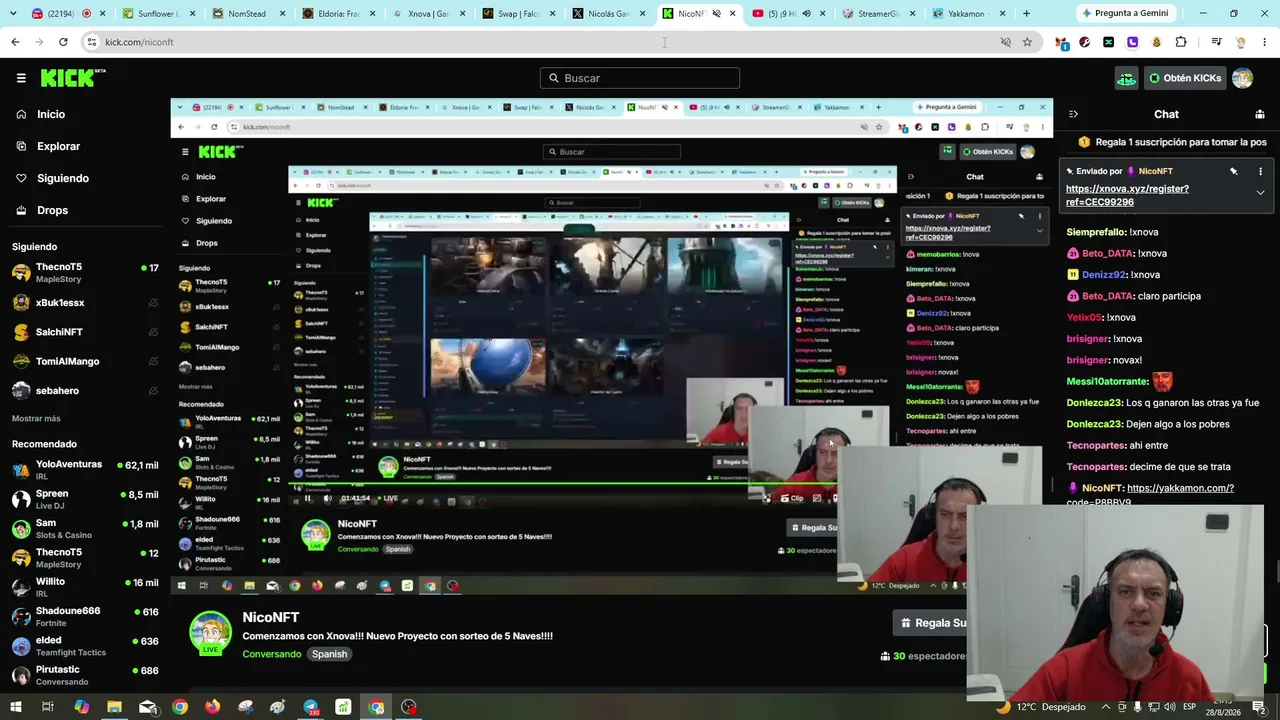This screenshot has height=720, width=1280.
Task: Open Shadoune666 recommended channel
Action: pyautogui.click(x=85, y=616)
